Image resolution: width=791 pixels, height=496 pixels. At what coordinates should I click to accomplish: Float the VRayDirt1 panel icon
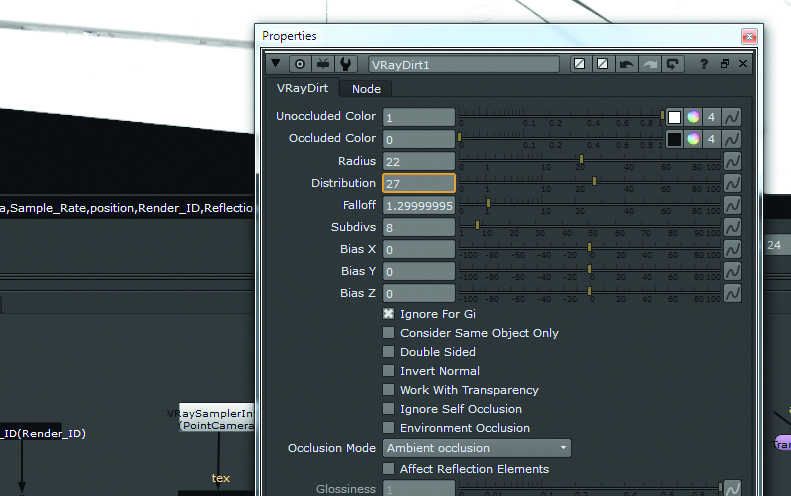725,64
